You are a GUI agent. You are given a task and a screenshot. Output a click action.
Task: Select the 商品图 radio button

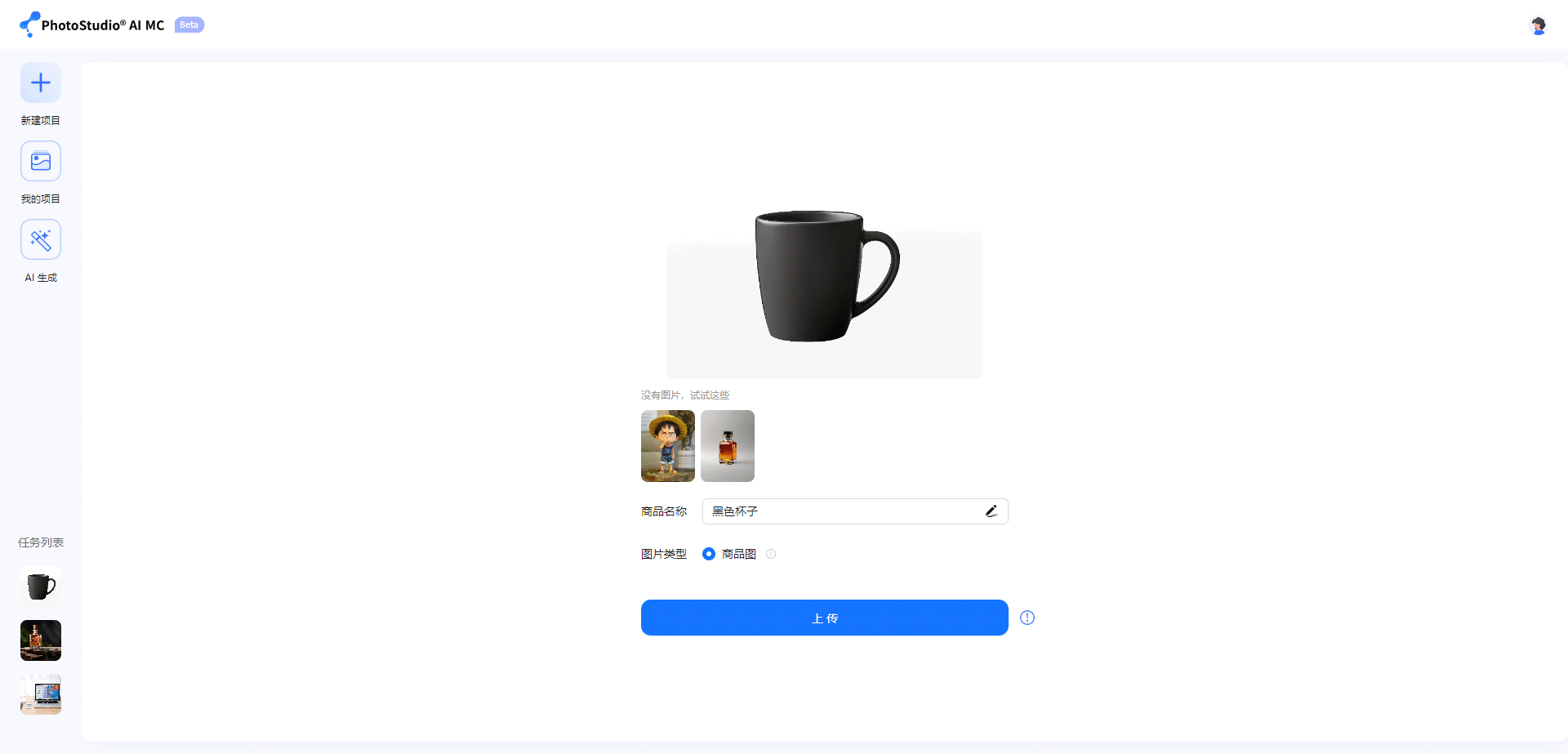tap(709, 554)
